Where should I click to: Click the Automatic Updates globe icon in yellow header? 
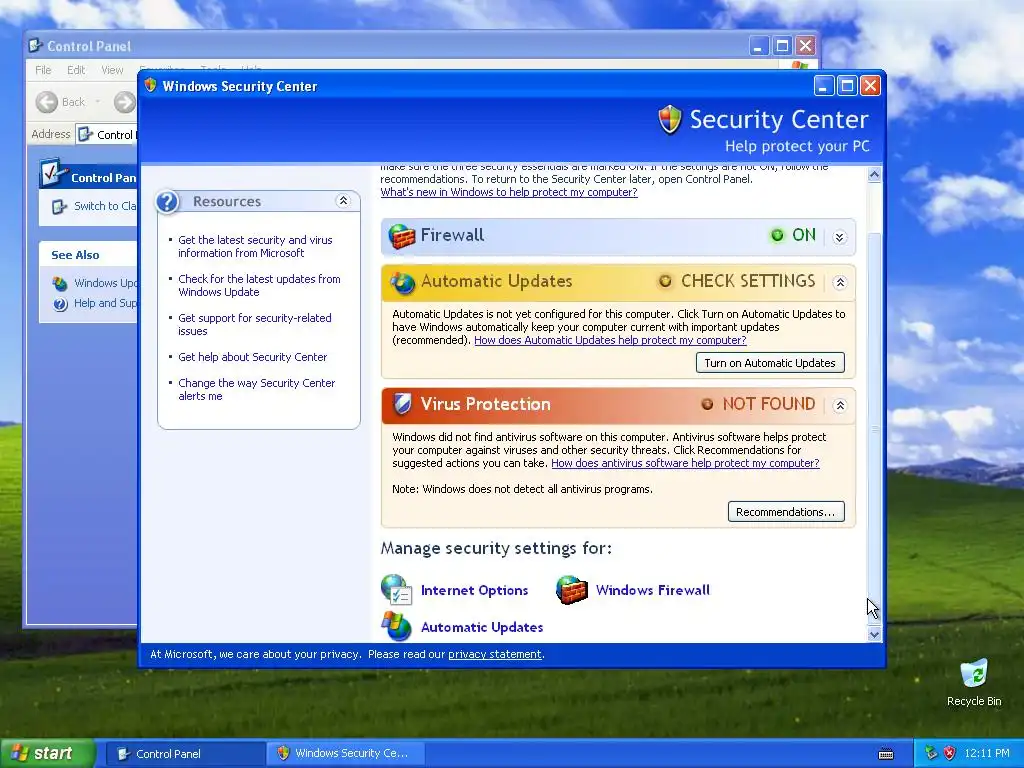[402, 282]
